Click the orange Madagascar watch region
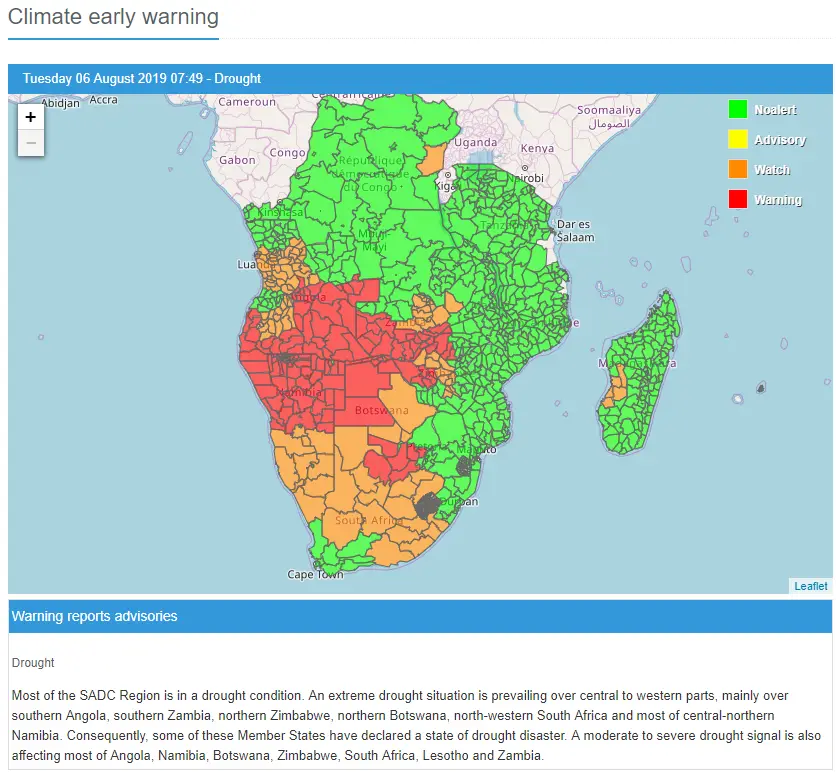Screen dimensions: 836x781 pos(616,388)
